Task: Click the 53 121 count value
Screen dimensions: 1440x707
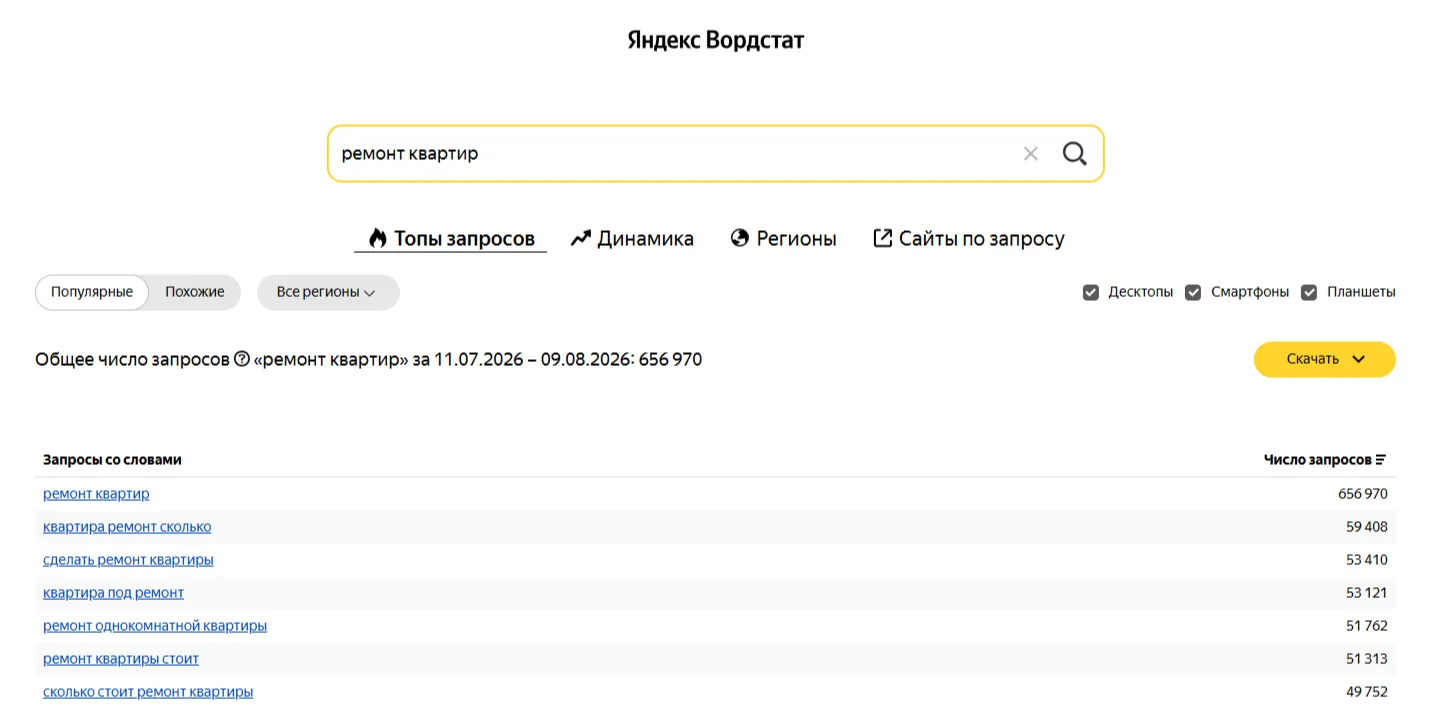Action: pos(1367,593)
